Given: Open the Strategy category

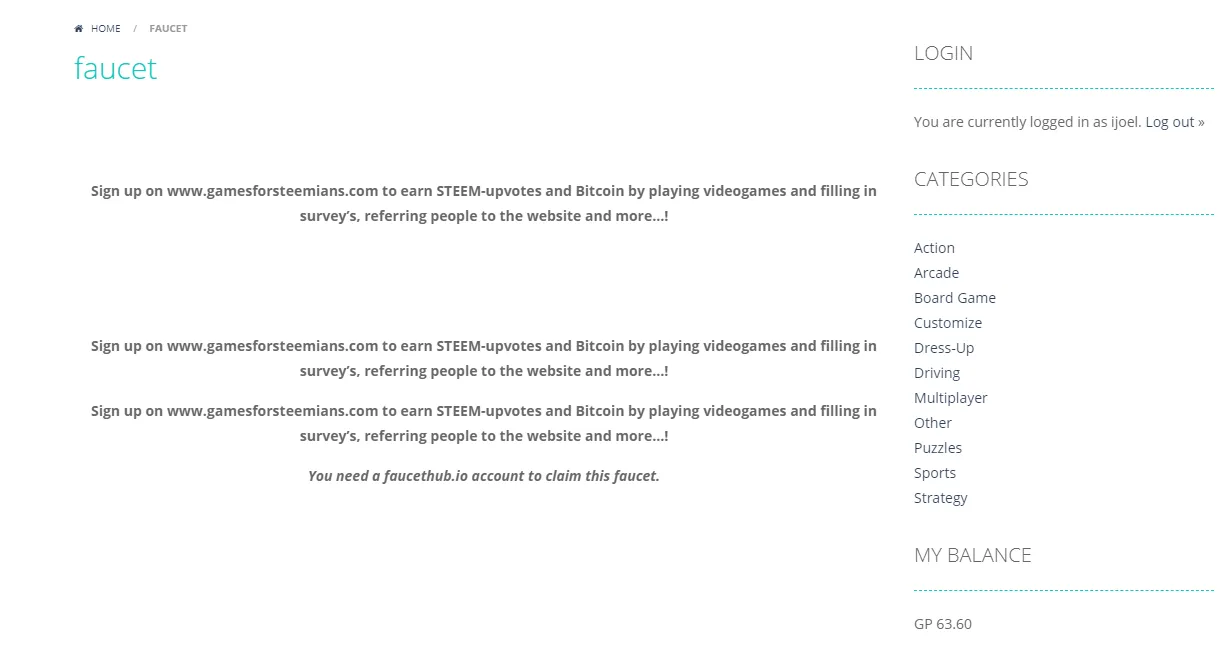Looking at the screenshot, I should tap(941, 498).
